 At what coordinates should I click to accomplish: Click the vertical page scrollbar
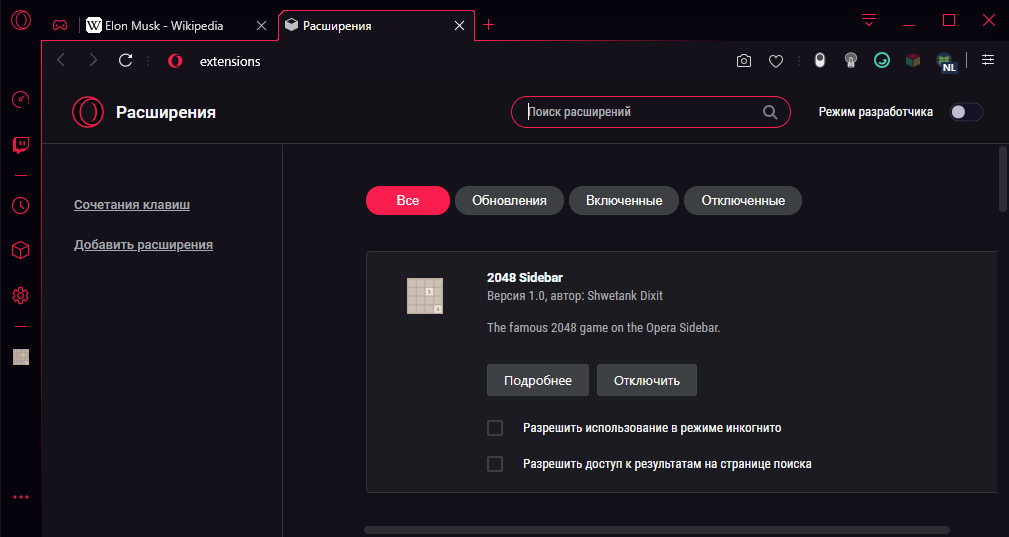tap(1002, 179)
